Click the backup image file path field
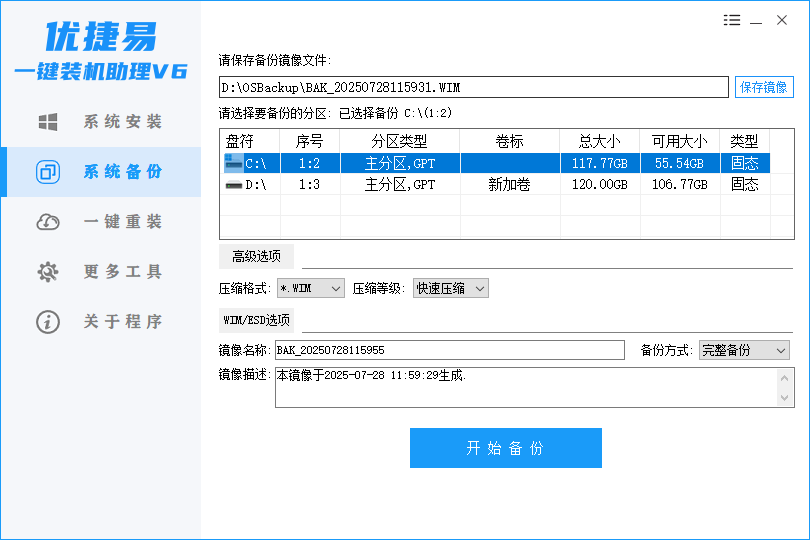This screenshot has width=810, height=540. point(474,87)
